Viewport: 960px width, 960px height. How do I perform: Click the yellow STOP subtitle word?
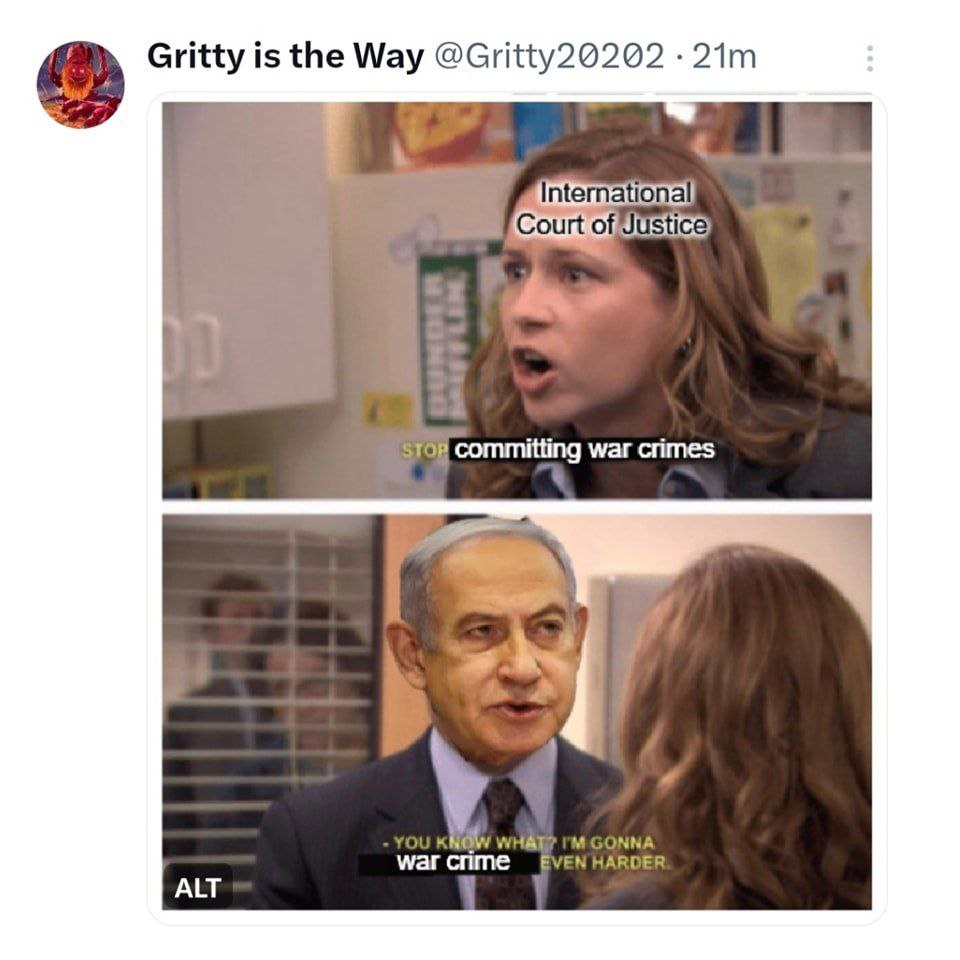pyautogui.click(x=422, y=451)
